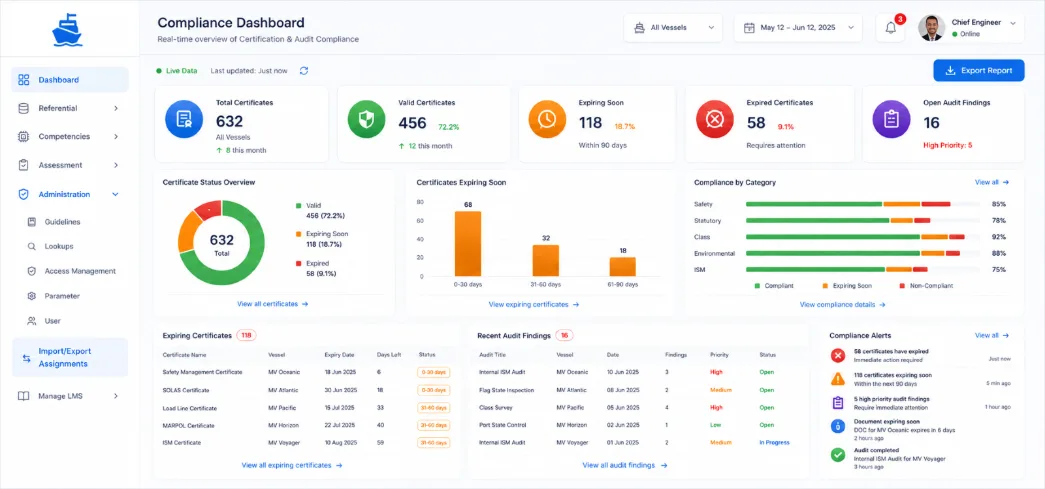
Task: Click the Manage LMS book icon
Action: pyautogui.click(x=24, y=396)
